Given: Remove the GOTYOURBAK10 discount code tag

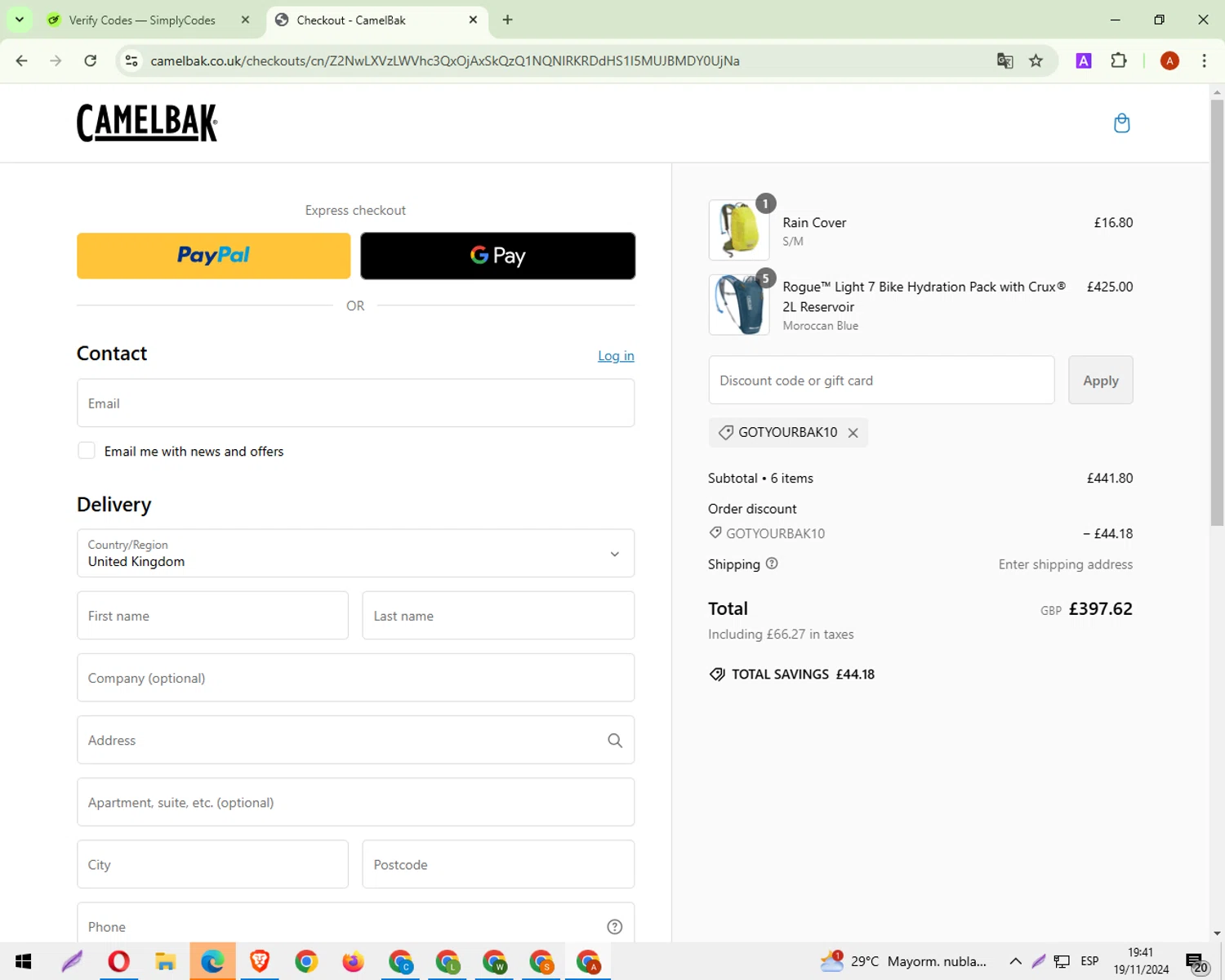Looking at the screenshot, I should (x=853, y=433).
